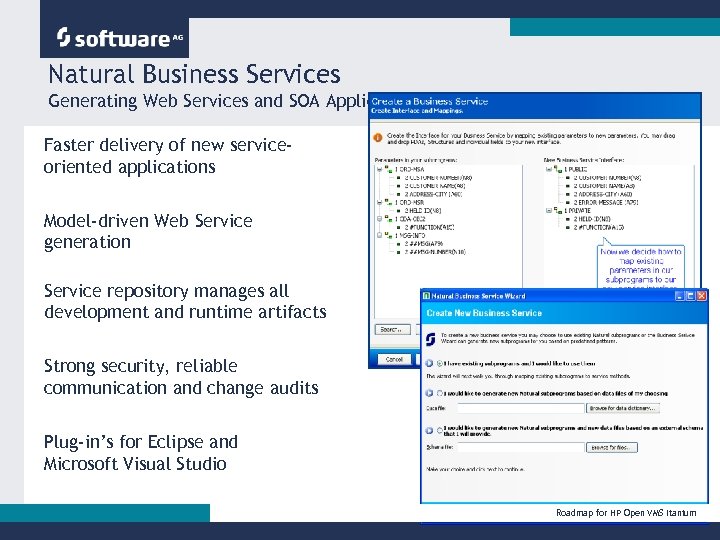Select '2 HELD-ID' under PRIVATE in new interface
The width and height of the screenshot is (720, 540).
coord(592,219)
